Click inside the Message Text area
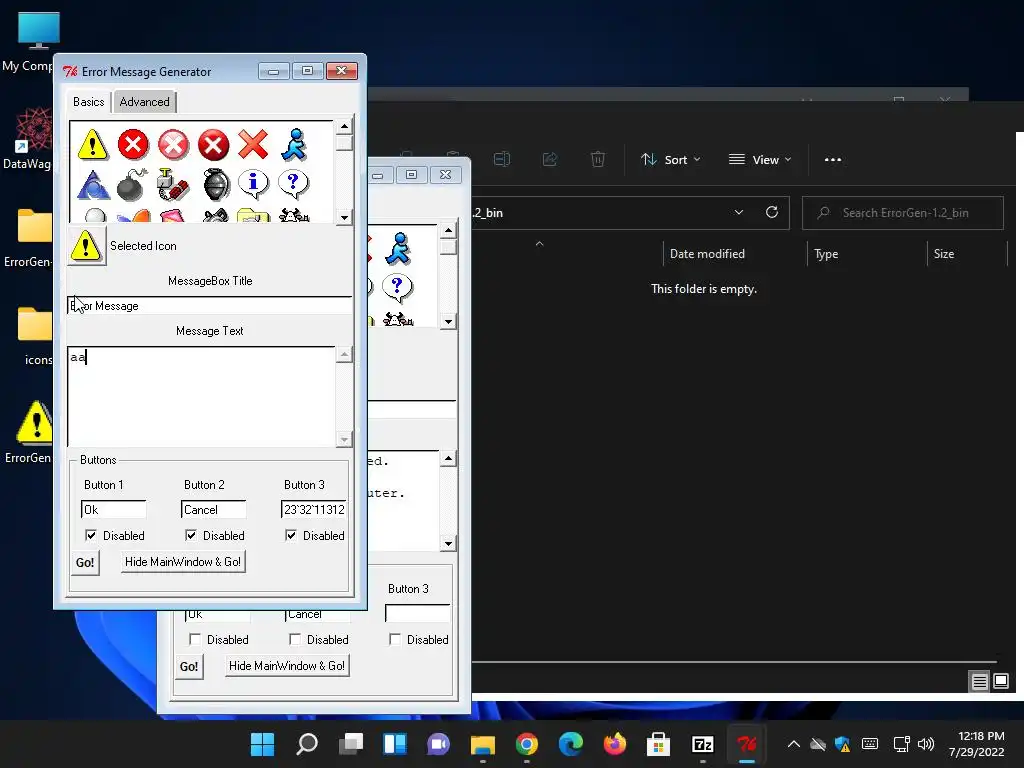The height and width of the screenshot is (768, 1024). [202, 397]
